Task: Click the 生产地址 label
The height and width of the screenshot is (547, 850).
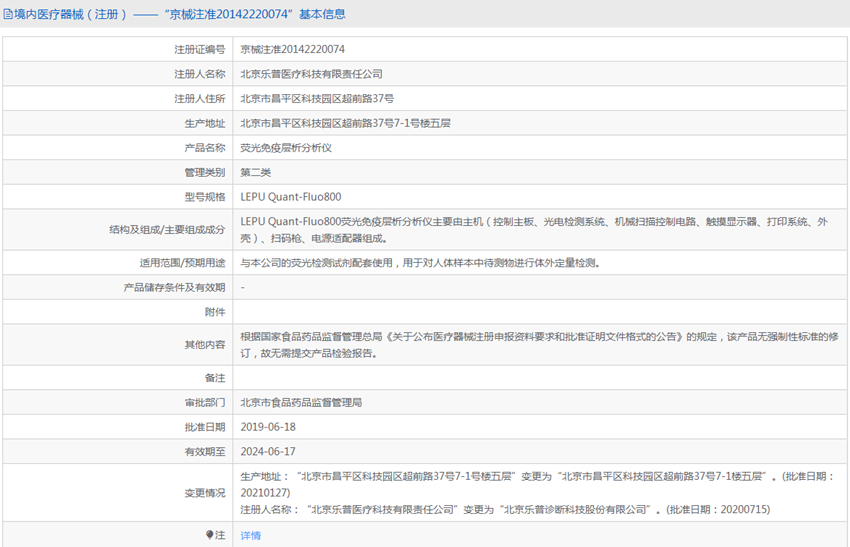Action: (204, 123)
